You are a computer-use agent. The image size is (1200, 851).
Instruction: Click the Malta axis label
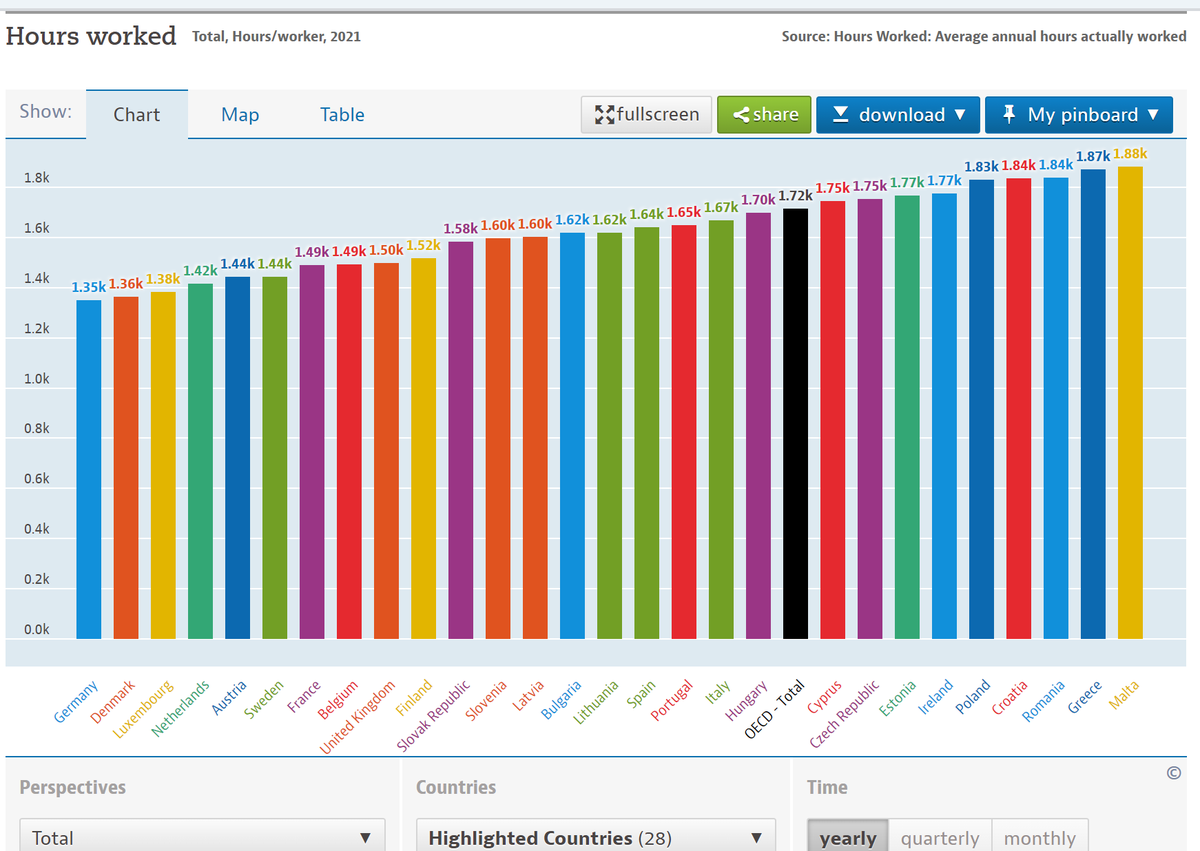tap(1125, 694)
